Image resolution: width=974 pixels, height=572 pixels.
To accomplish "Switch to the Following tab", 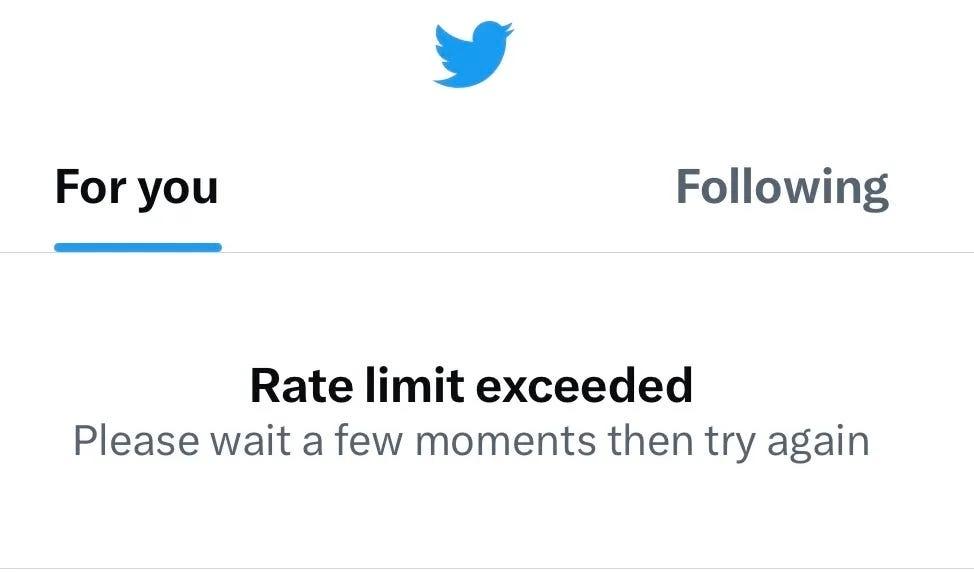I will click(x=782, y=188).
